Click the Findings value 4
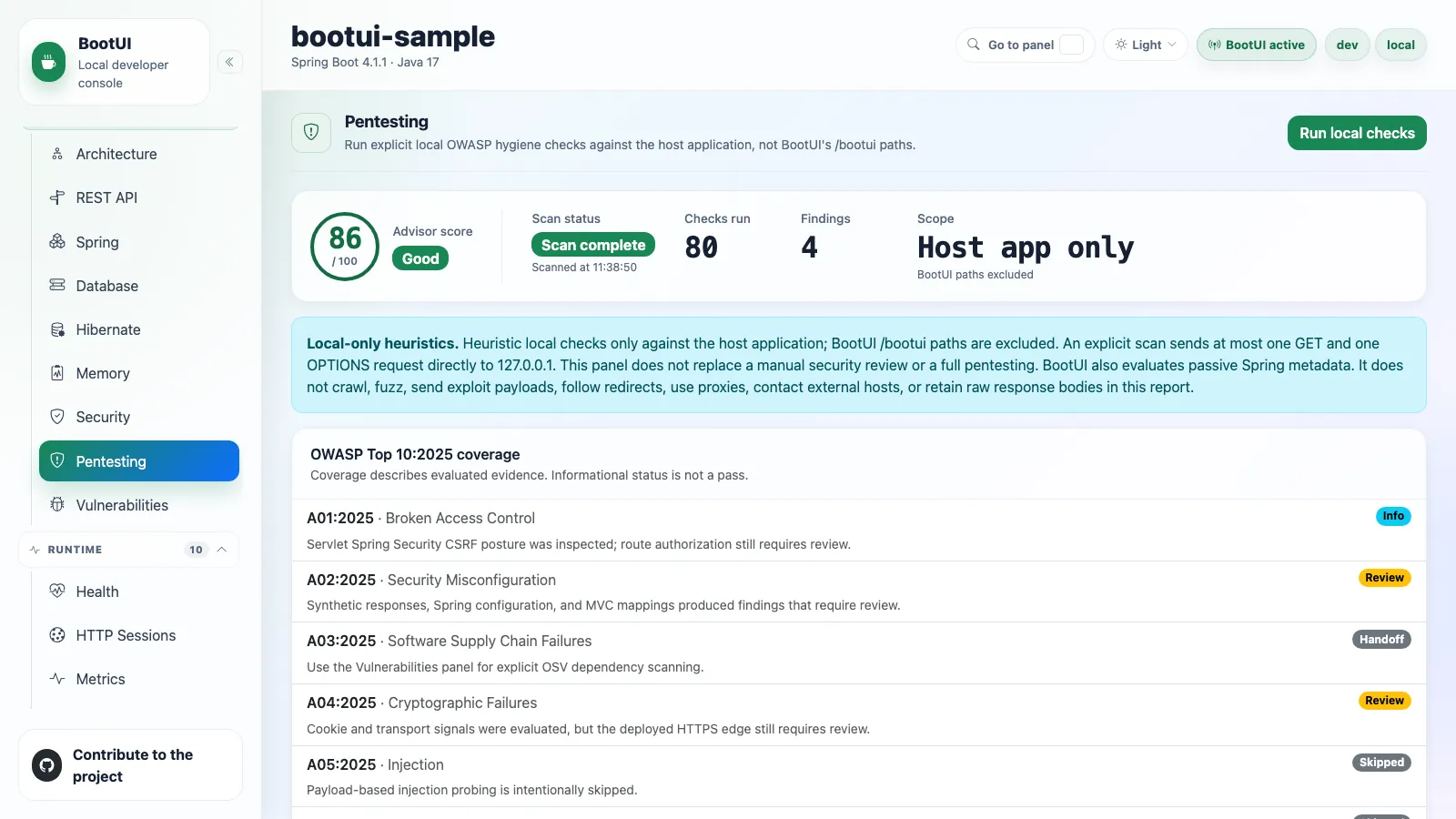 809,247
